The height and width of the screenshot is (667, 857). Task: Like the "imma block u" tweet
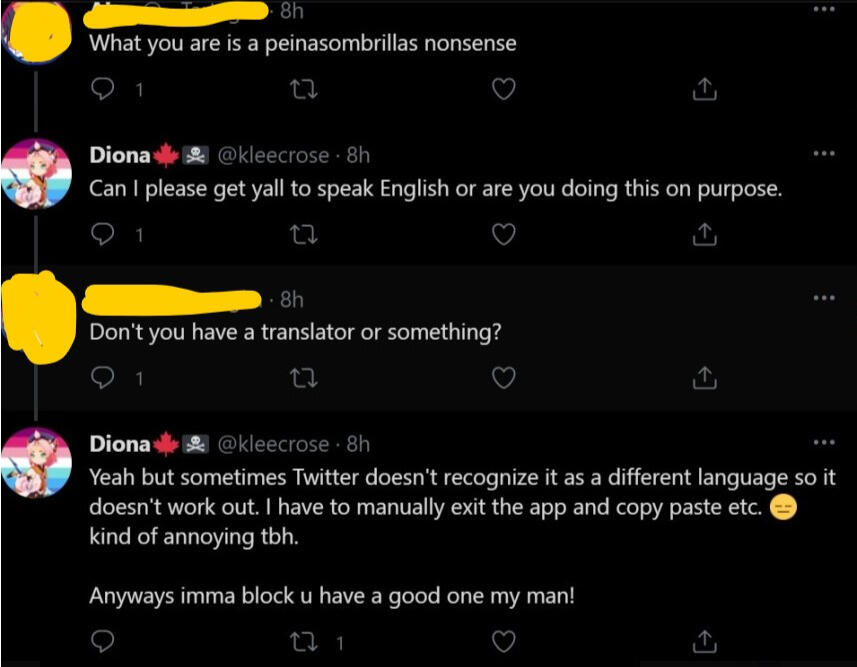(x=505, y=641)
